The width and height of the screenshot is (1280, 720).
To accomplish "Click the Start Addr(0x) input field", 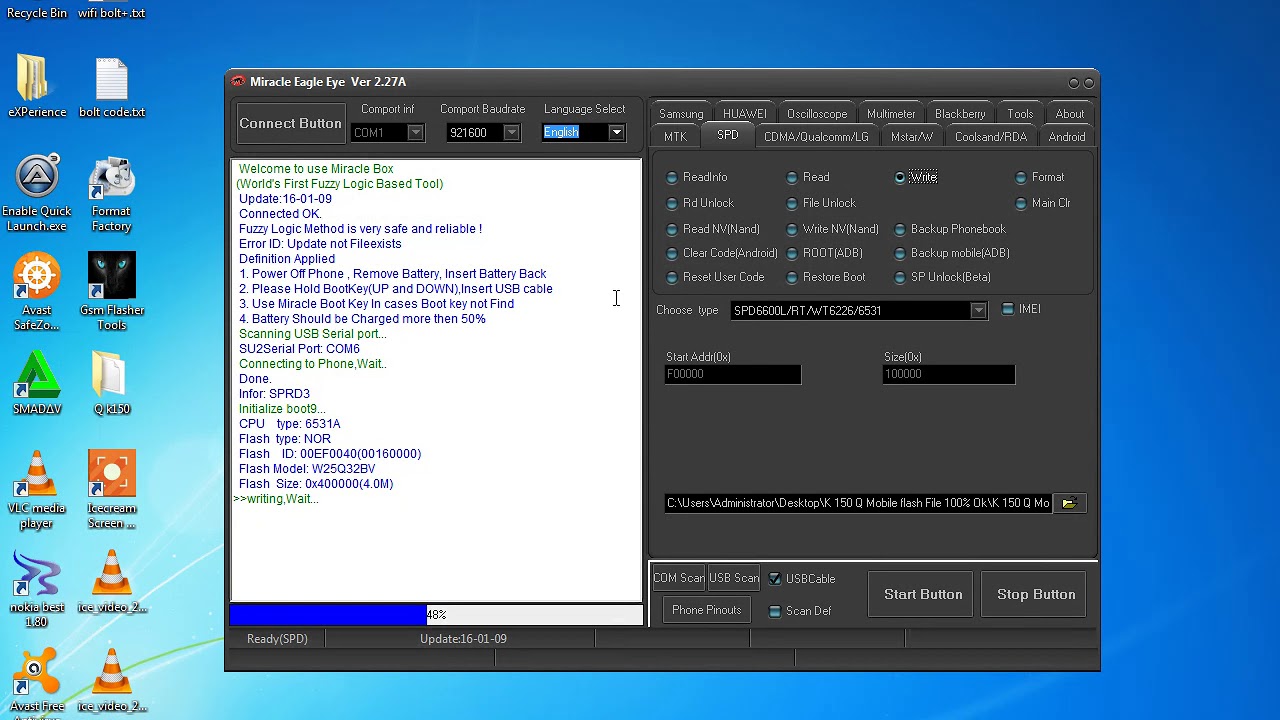I will tap(733, 374).
